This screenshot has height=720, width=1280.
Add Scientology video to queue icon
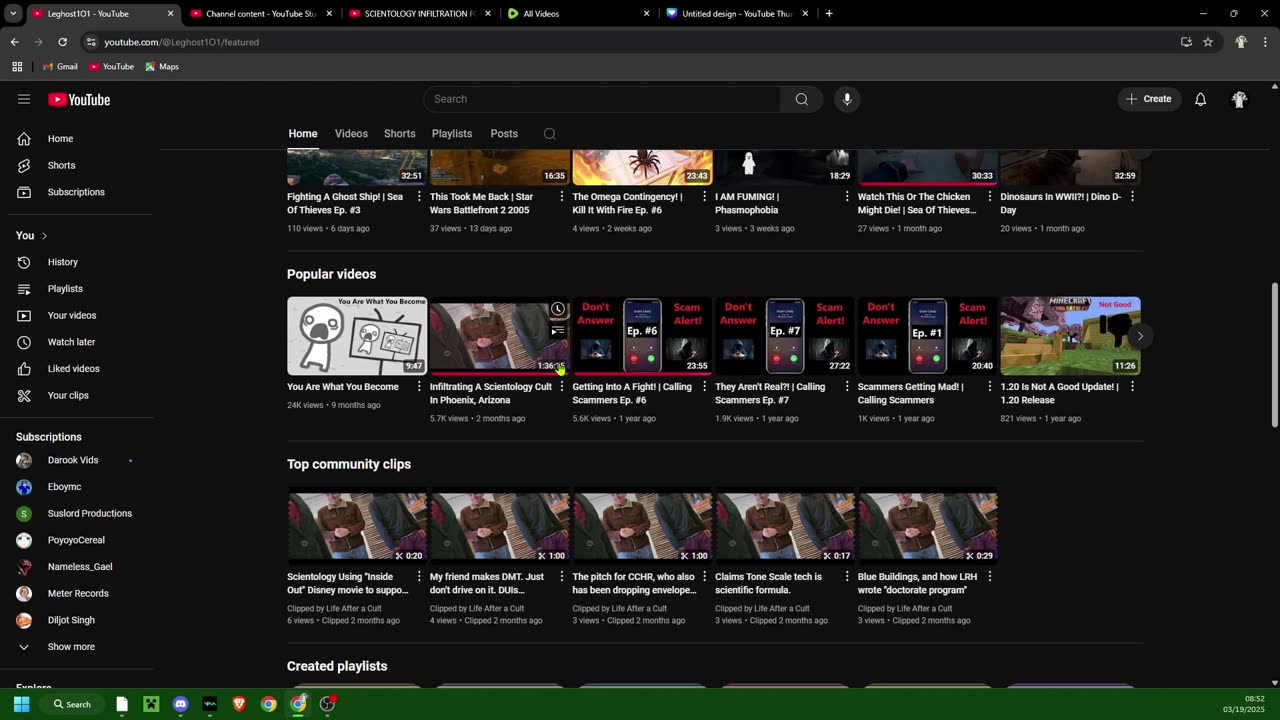click(557, 331)
